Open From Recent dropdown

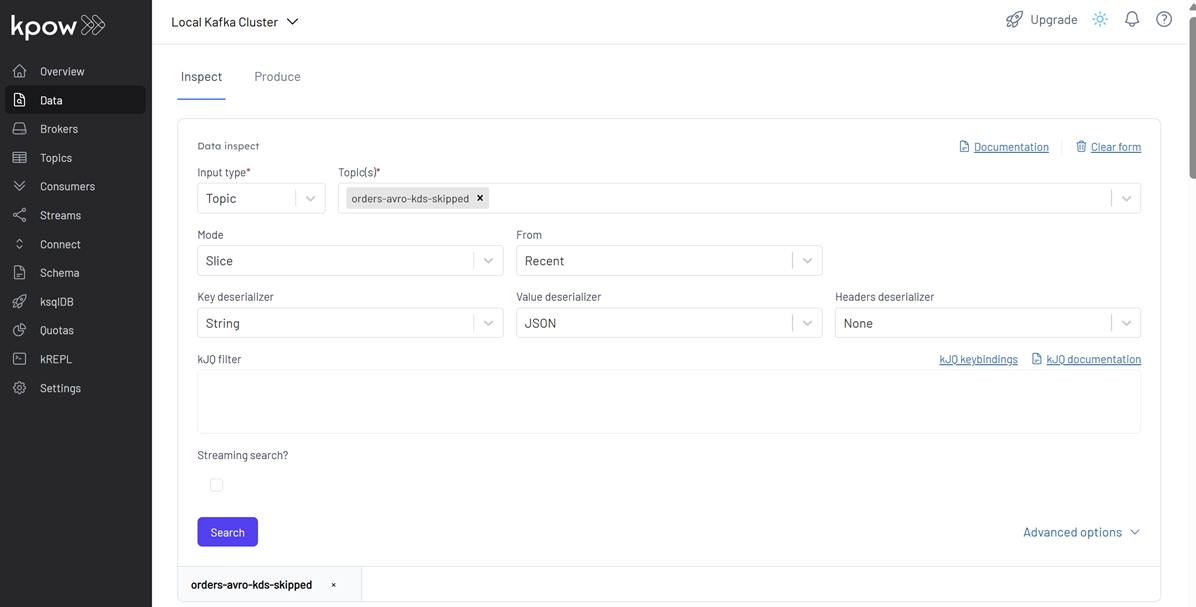click(x=669, y=261)
